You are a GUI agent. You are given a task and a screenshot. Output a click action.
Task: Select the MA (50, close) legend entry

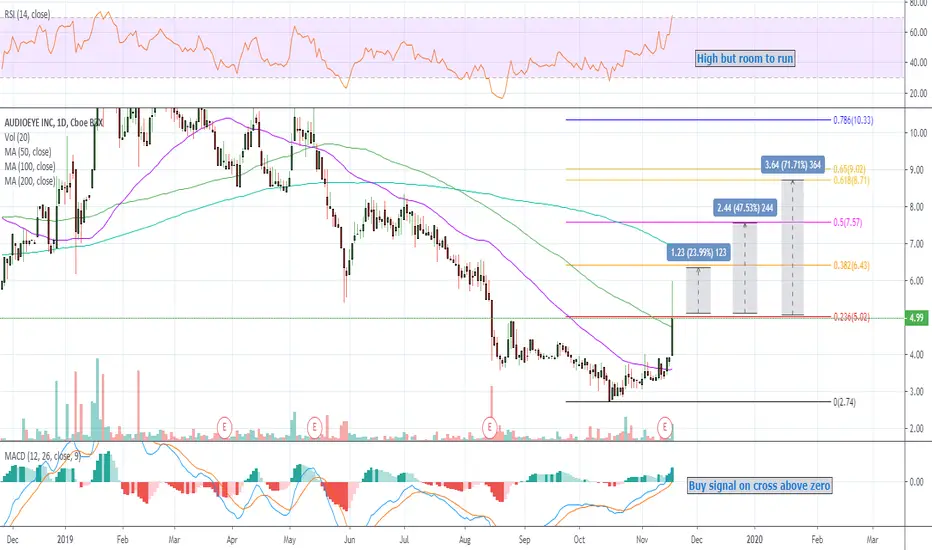(27, 152)
